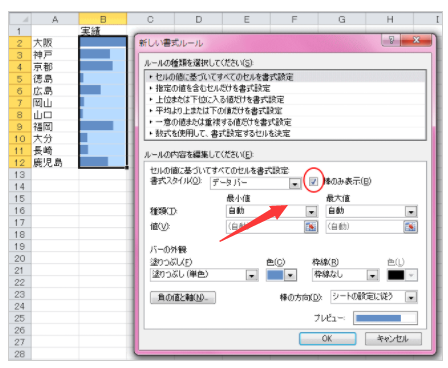This screenshot has height=368, width=448.
Task: Click the minimum 値 input field
Action: 265,227
